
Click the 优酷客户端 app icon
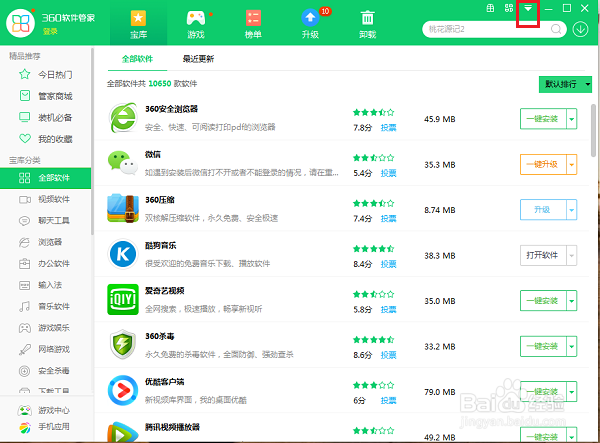pyautogui.click(x=122, y=390)
